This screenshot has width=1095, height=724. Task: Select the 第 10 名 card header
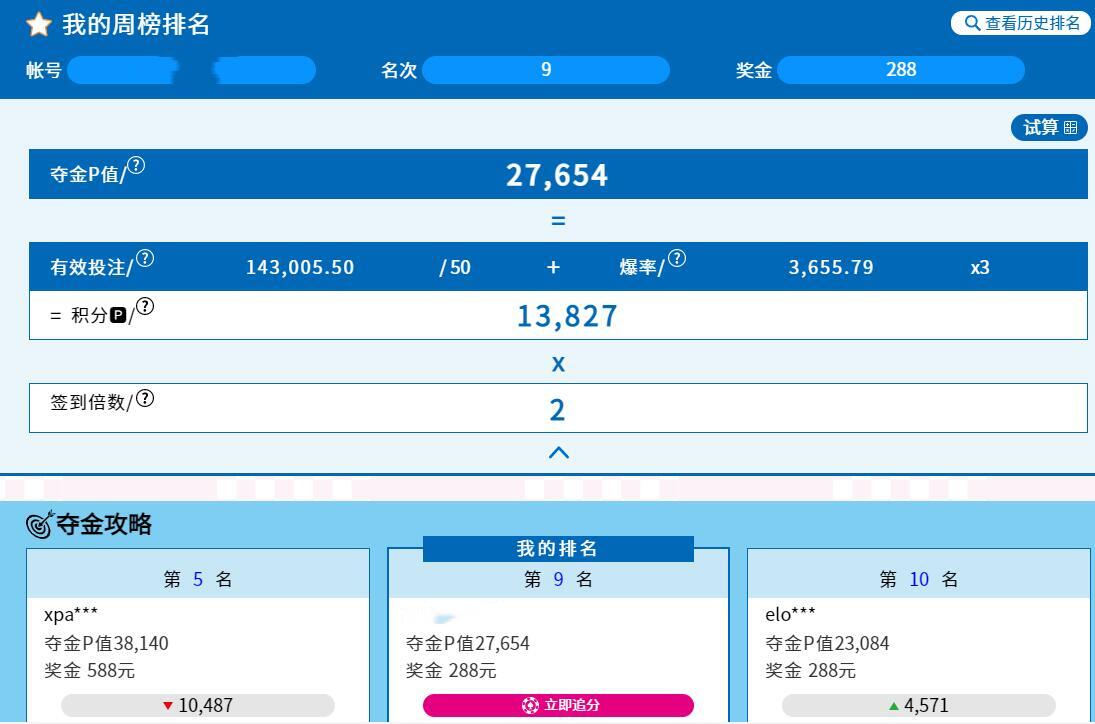point(918,579)
